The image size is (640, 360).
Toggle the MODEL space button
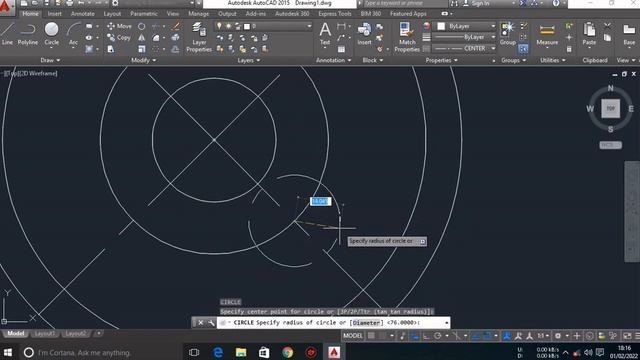pos(353,336)
